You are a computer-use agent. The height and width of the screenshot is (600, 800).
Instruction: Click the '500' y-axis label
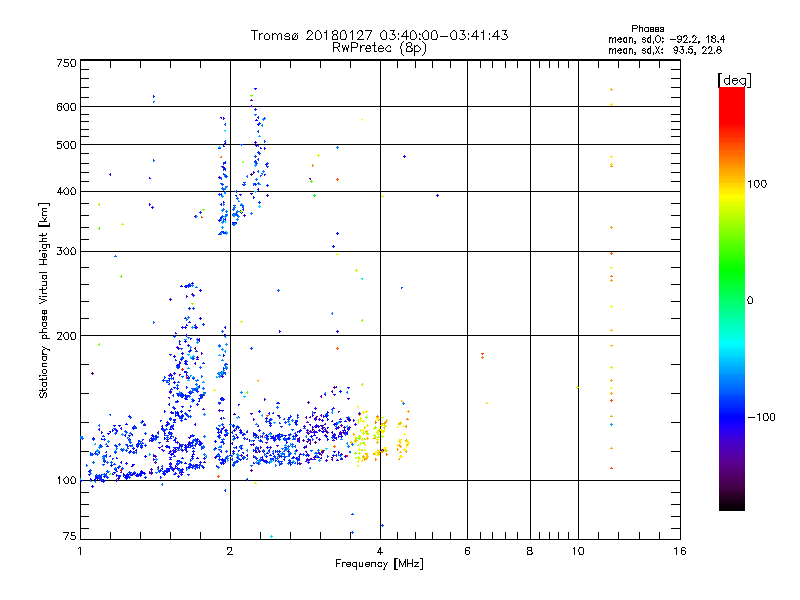pyautogui.click(x=66, y=145)
